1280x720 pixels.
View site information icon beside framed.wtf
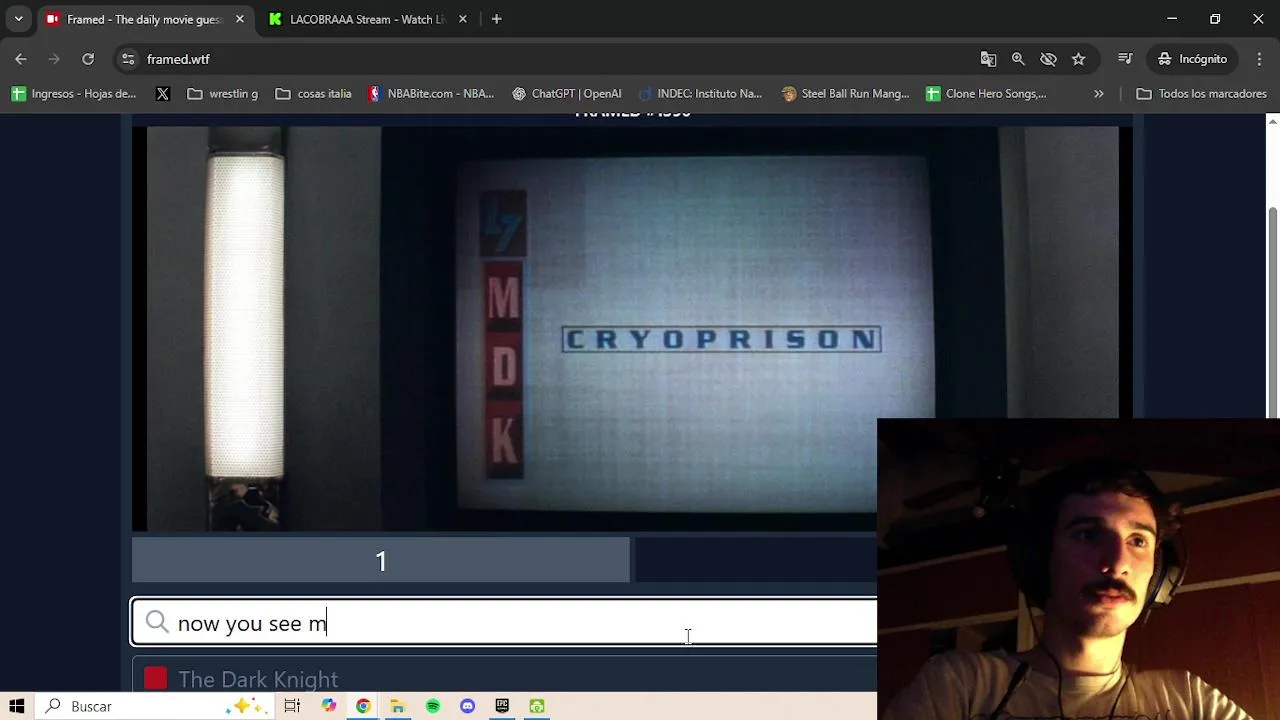[128, 59]
